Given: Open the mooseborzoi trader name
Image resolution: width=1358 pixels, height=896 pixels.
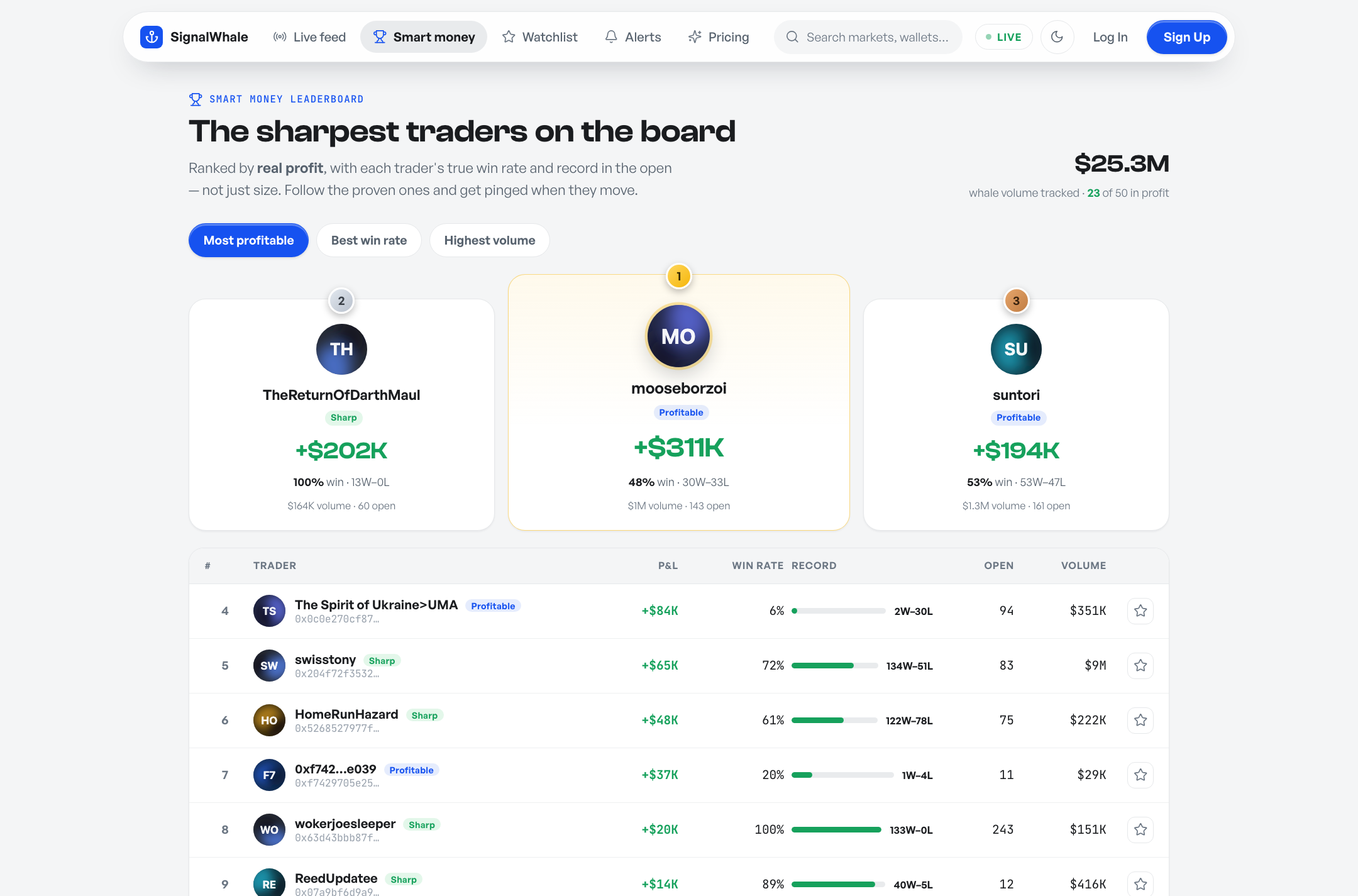Looking at the screenshot, I should [679, 388].
